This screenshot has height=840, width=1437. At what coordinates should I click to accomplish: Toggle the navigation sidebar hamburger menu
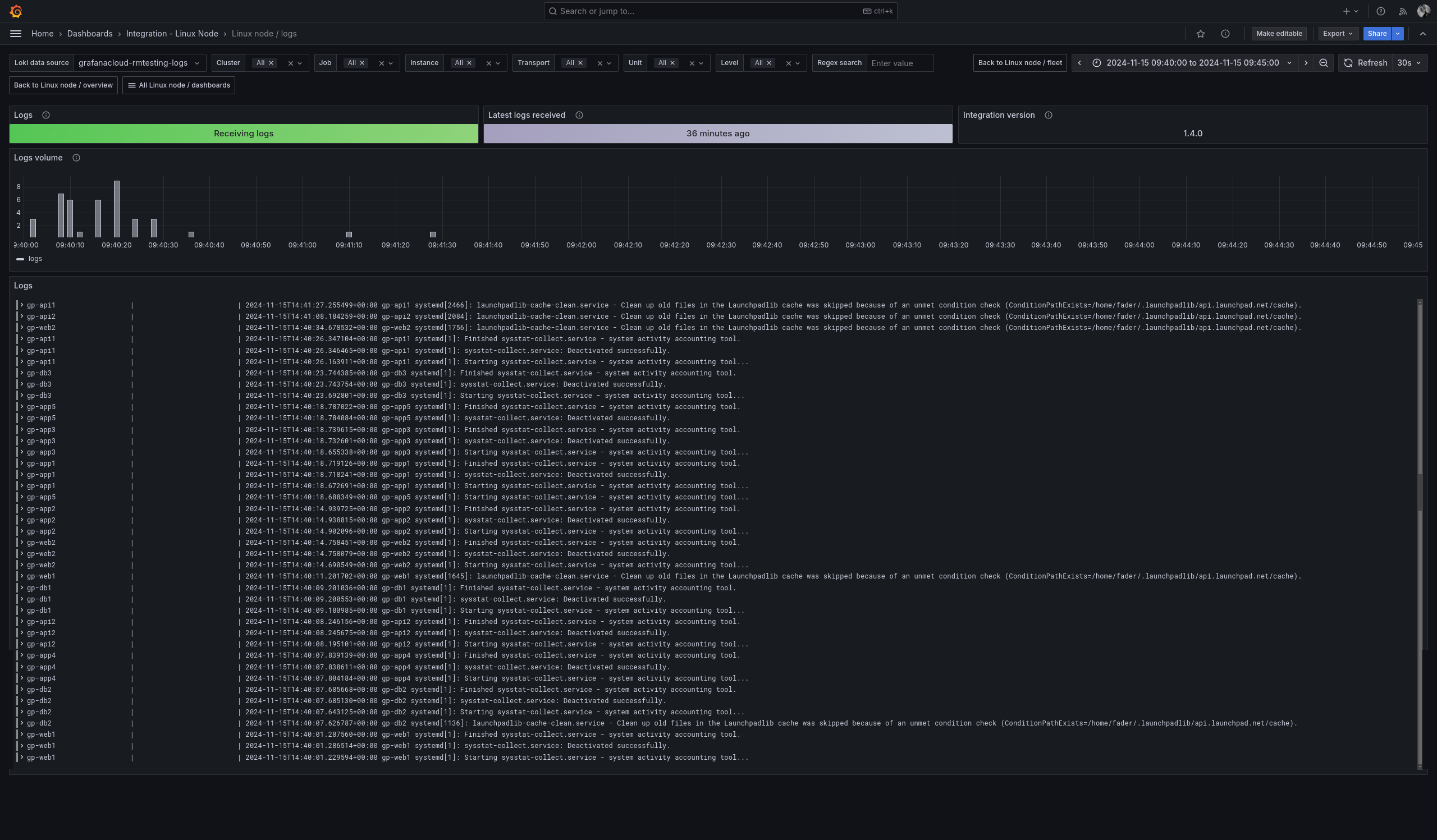(15, 34)
